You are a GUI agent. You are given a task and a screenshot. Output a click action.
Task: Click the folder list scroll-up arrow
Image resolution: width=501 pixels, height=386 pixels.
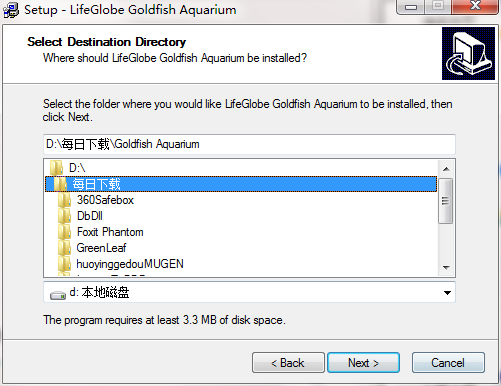click(446, 169)
